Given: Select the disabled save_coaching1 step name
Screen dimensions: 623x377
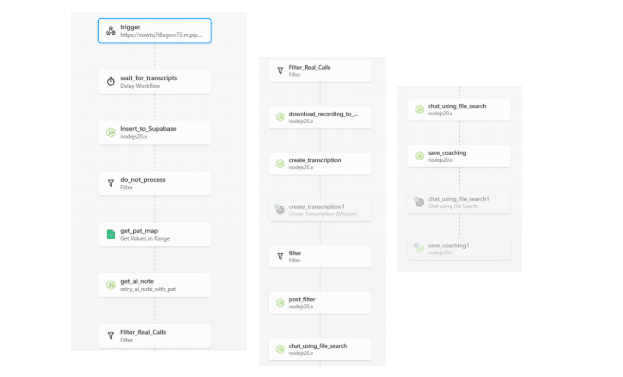Looking at the screenshot, I should point(449,246).
